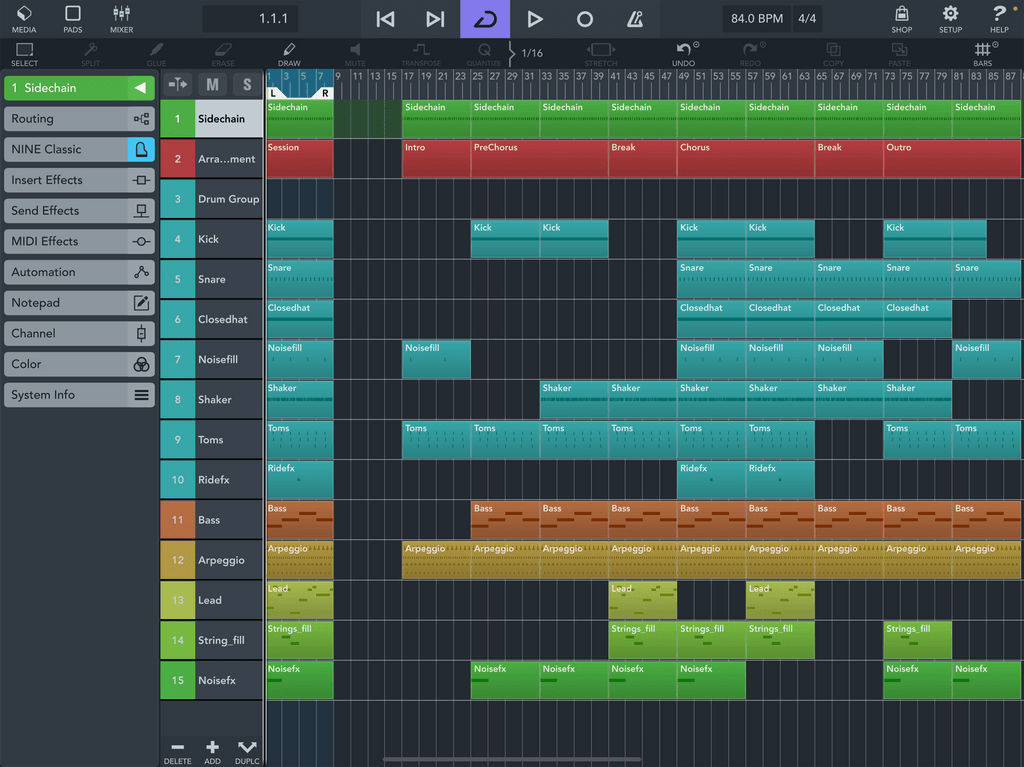Screen dimensions: 1024x767
Task: Open the Media browser
Action: tap(24, 18)
